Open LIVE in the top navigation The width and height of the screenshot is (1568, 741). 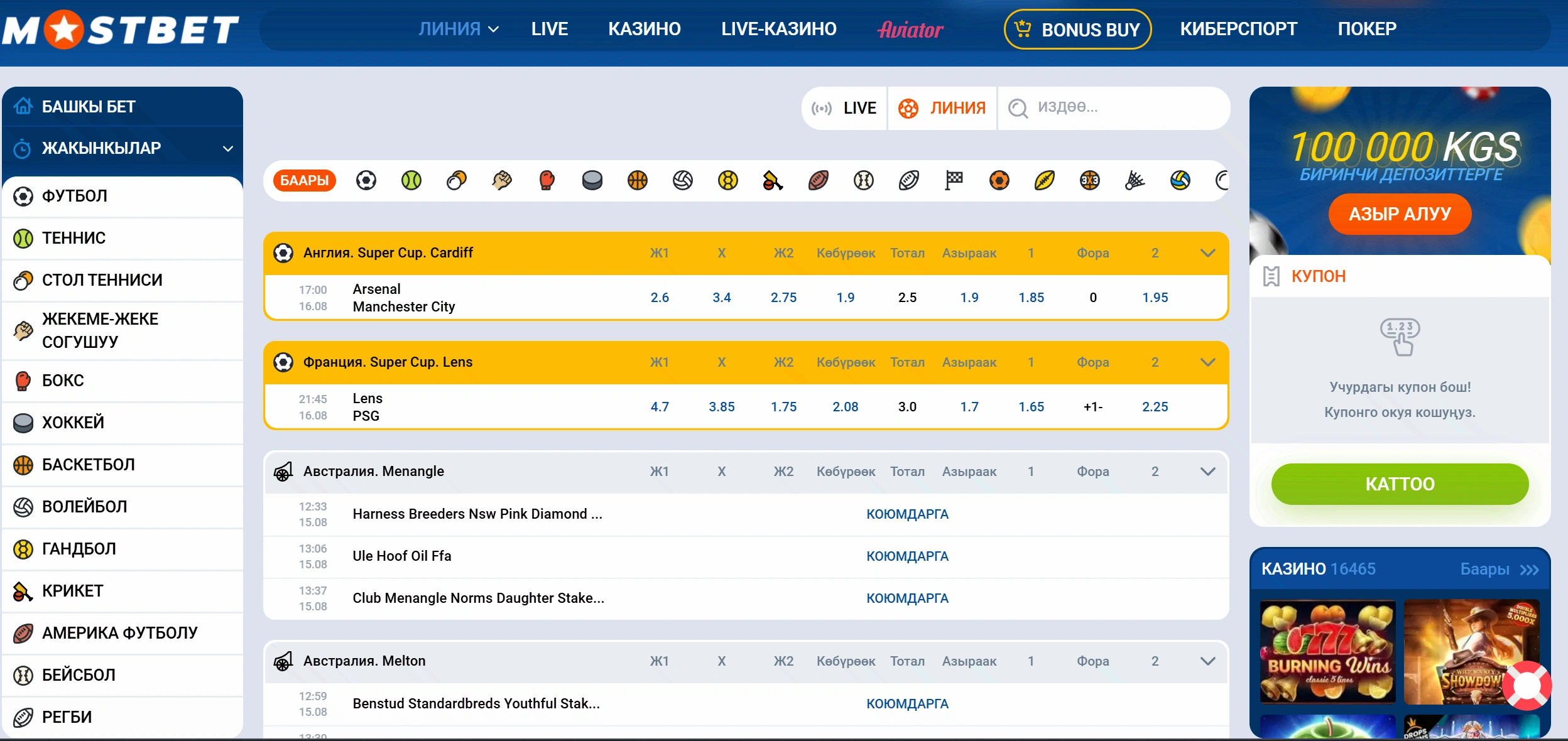[550, 29]
